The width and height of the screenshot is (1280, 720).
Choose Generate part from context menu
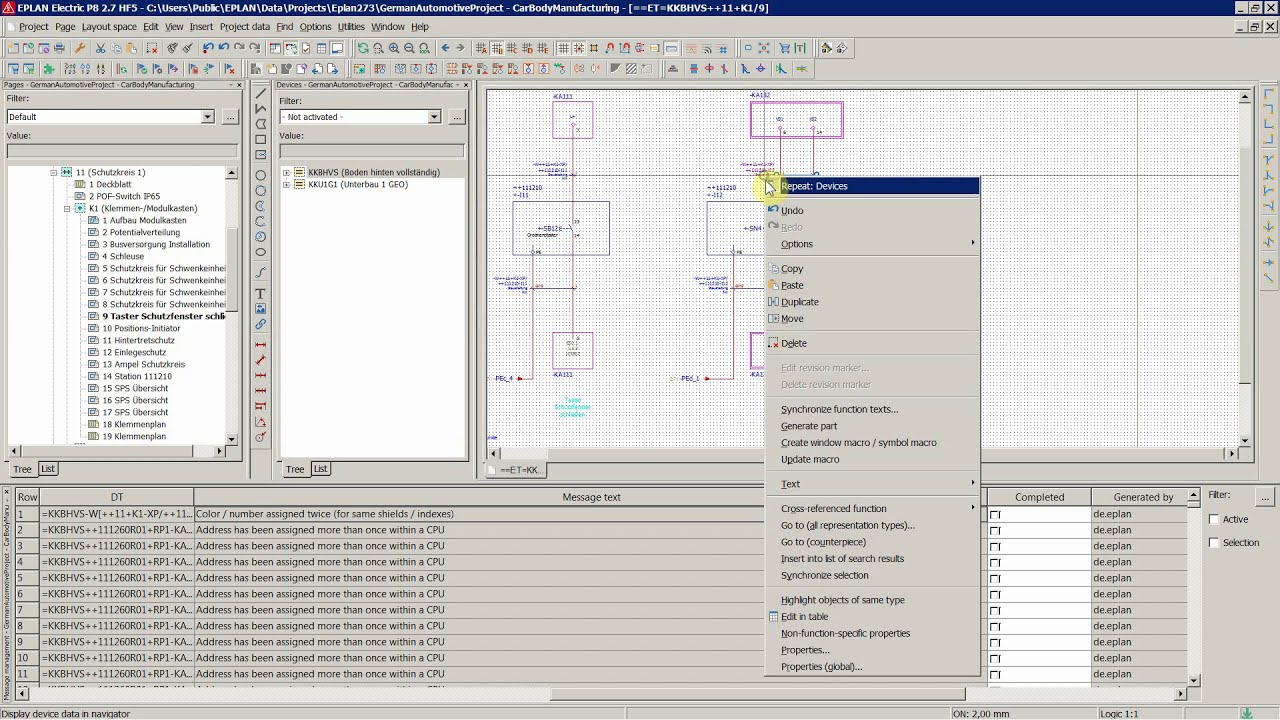click(x=872, y=426)
